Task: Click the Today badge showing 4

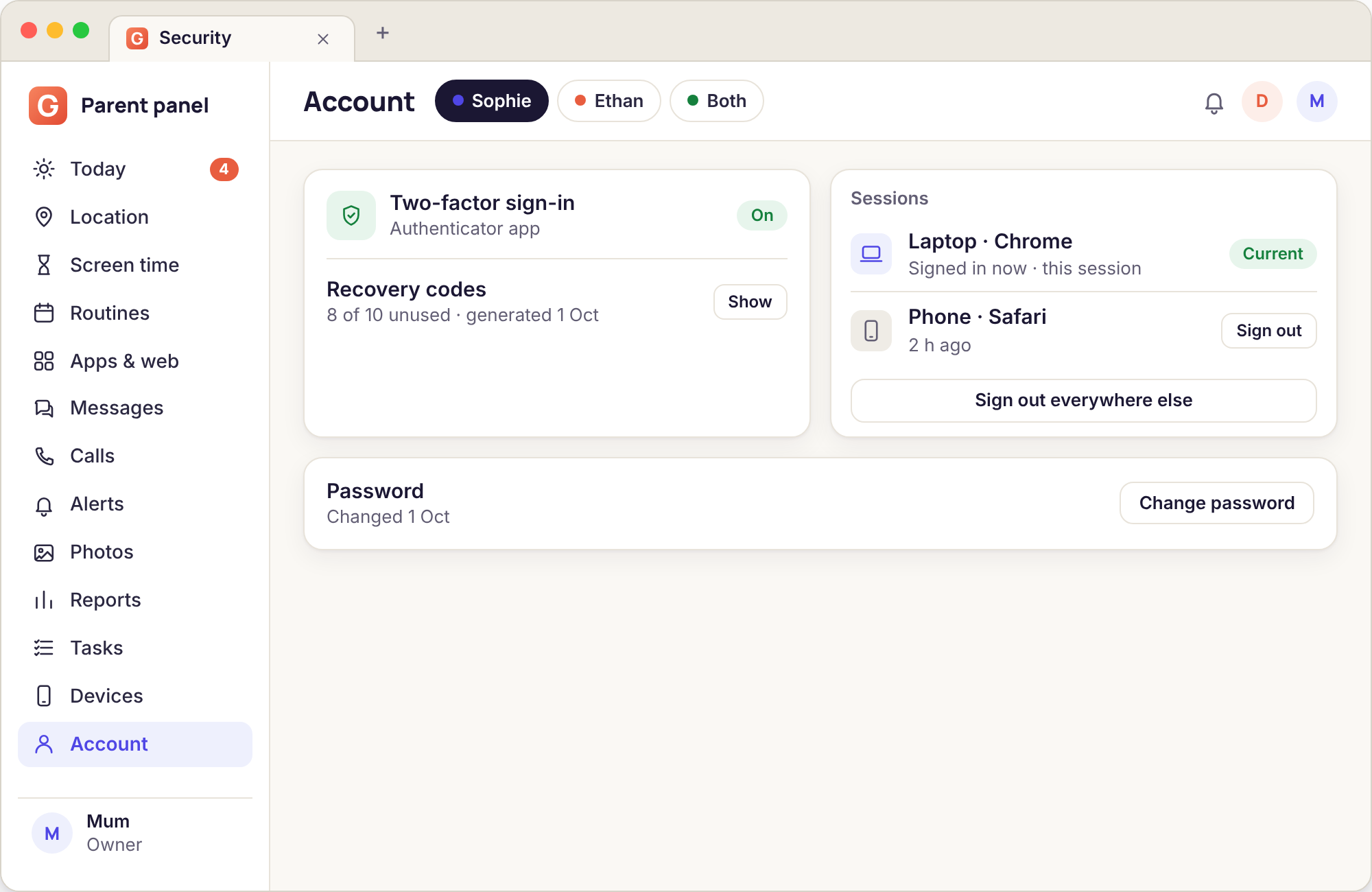Action: pyautogui.click(x=224, y=169)
